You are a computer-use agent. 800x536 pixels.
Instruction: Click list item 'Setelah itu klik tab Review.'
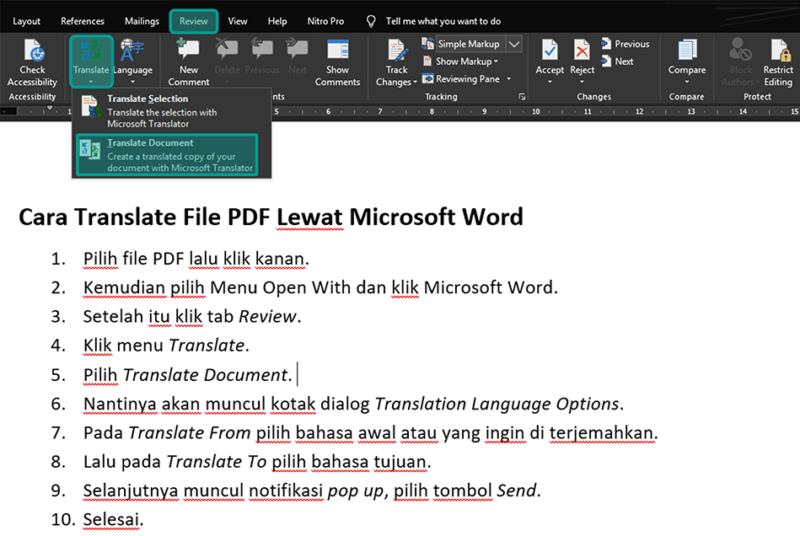point(192,317)
